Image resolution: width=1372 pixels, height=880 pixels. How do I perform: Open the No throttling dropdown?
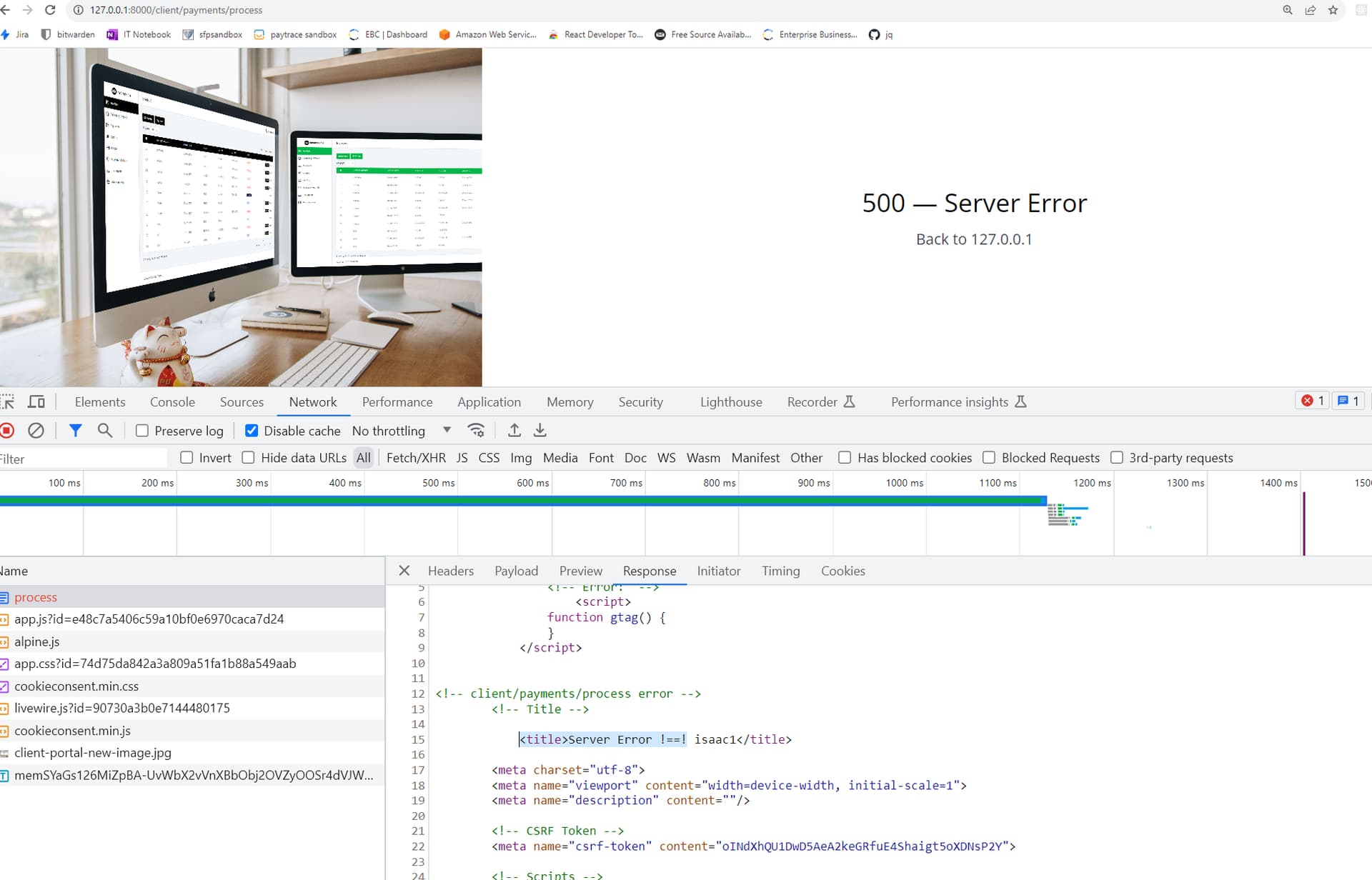point(402,431)
